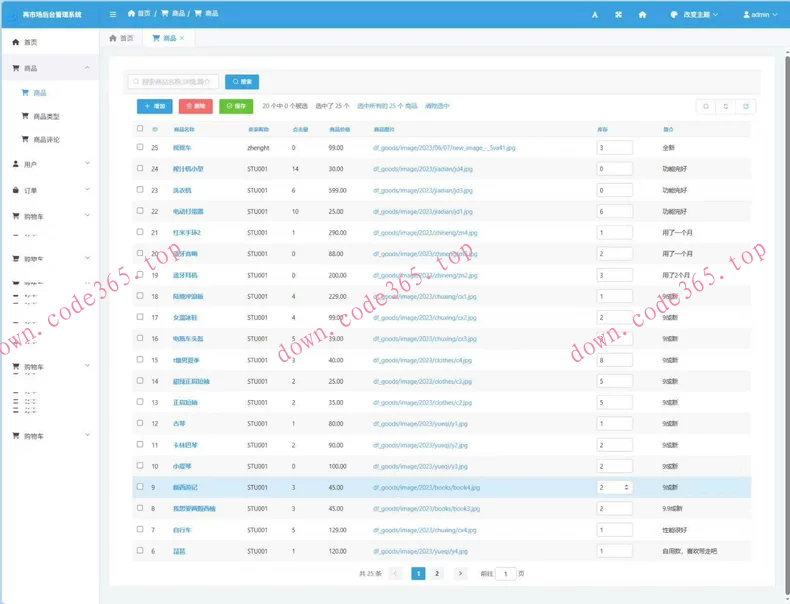The height and width of the screenshot is (604, 790).
Task: Toggle the select-all checkbox in table header
Action: [140, 129]
